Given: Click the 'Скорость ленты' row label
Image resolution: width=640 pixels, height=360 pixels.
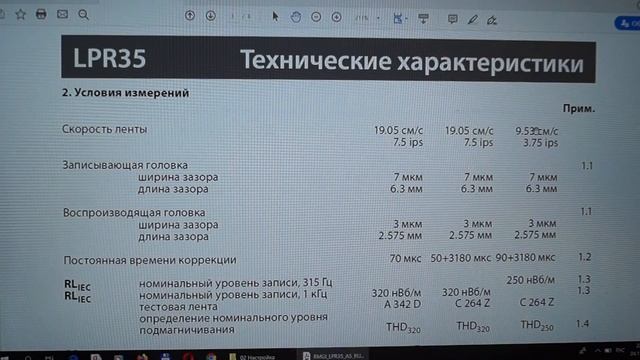Looking at the screenshot, I should (x=104, y=129).
